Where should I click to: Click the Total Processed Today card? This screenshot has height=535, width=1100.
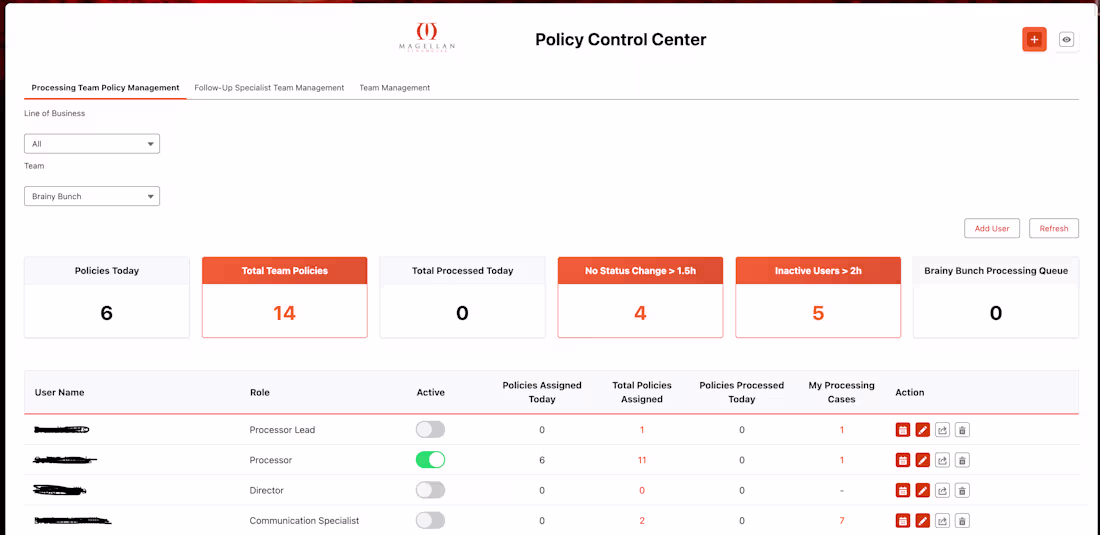tap(462, 297)
